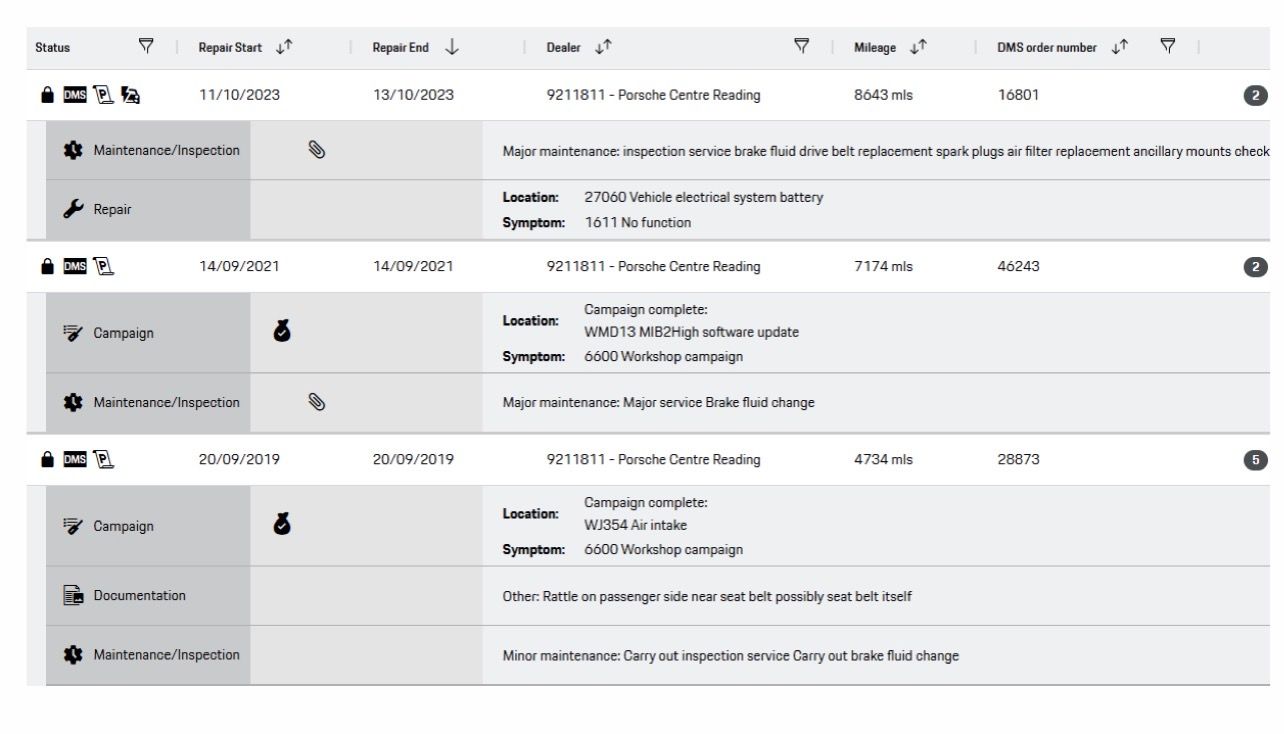Open the DMS order number filter
Image resolution: width=1284 pixels, height=734 pixels.
tap(1167, 47)
